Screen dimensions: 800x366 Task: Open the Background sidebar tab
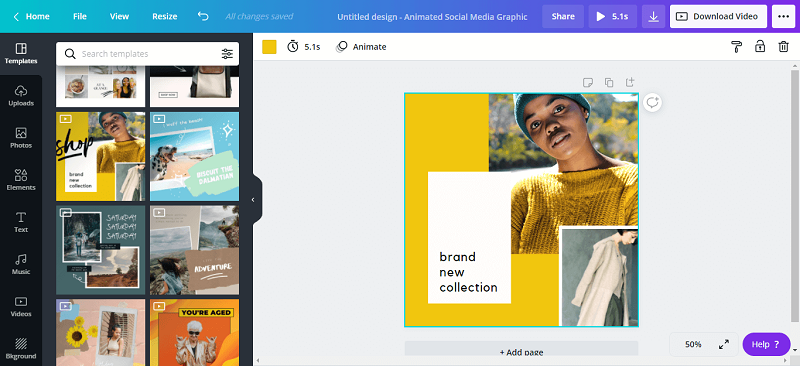tap(21, 348)
